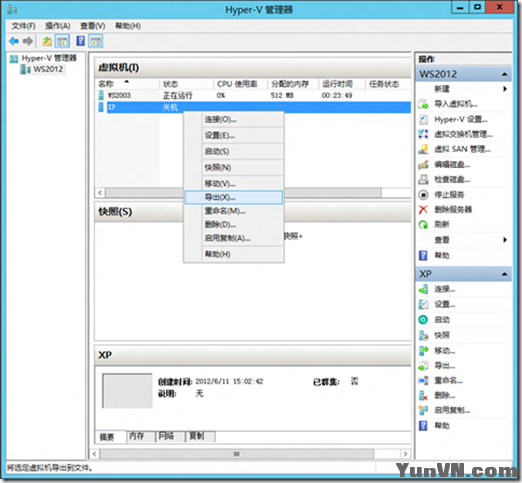Click 停止服务 in the actions pane
Image resolution: width=522 pixels, height=483 pixels.
[x=449, y=195]
